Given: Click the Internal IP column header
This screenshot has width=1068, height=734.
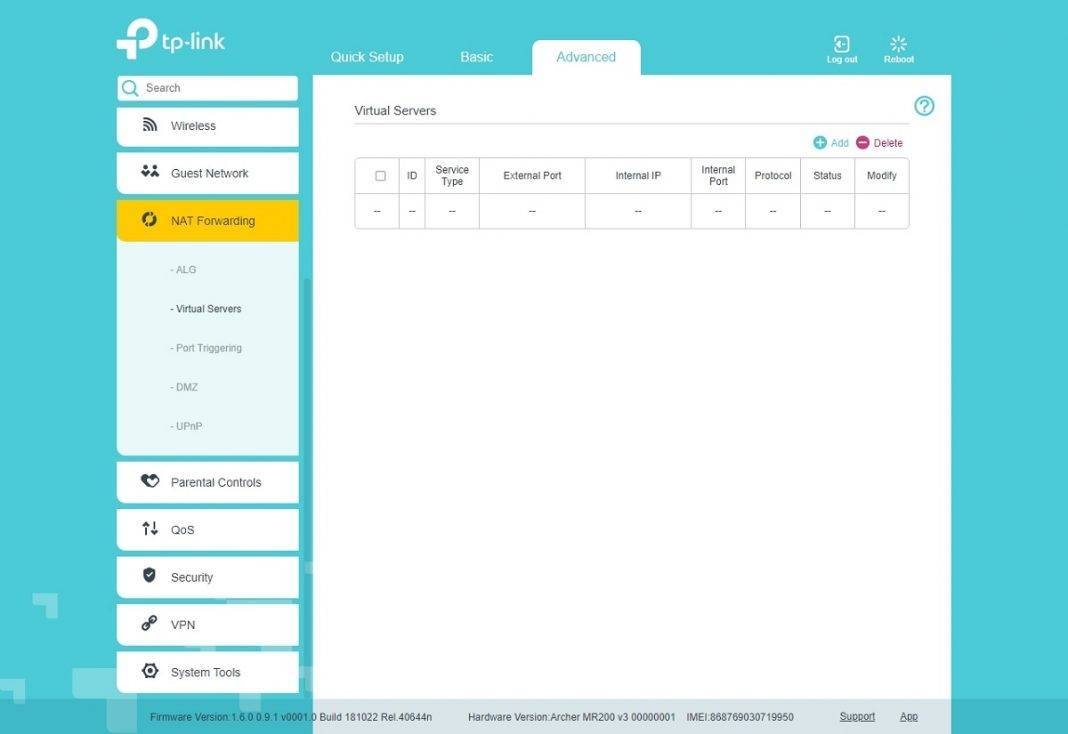Looking at the screenshot, I should click(638, 176).
